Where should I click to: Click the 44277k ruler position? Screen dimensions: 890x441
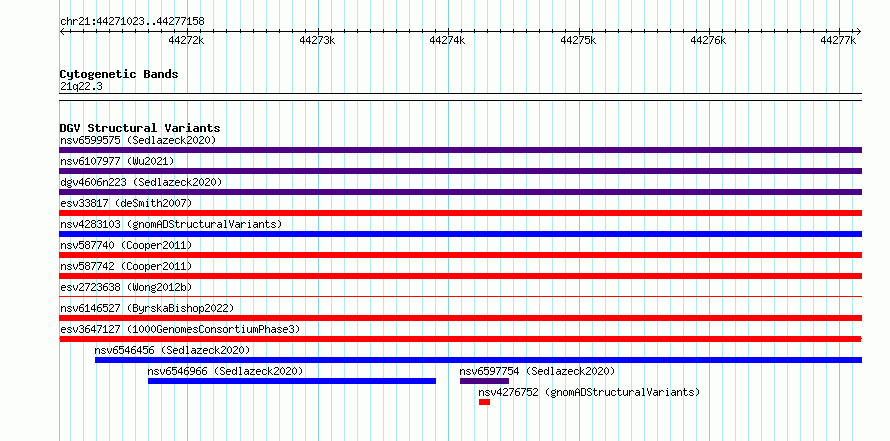839,40
